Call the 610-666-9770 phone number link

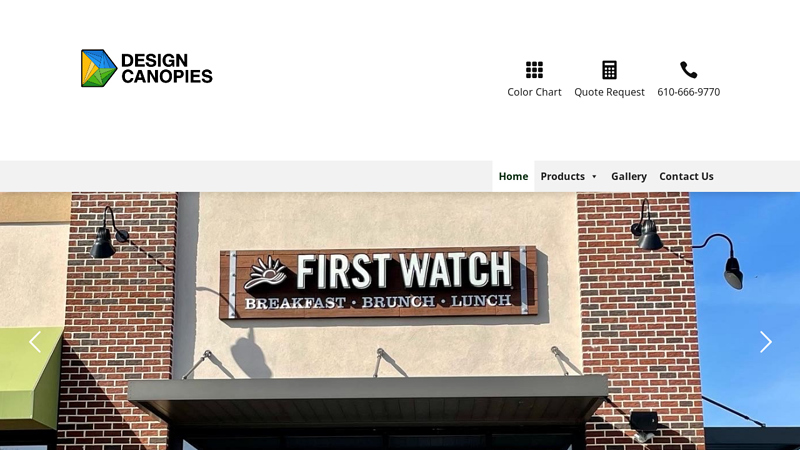[x=688, y=92]
